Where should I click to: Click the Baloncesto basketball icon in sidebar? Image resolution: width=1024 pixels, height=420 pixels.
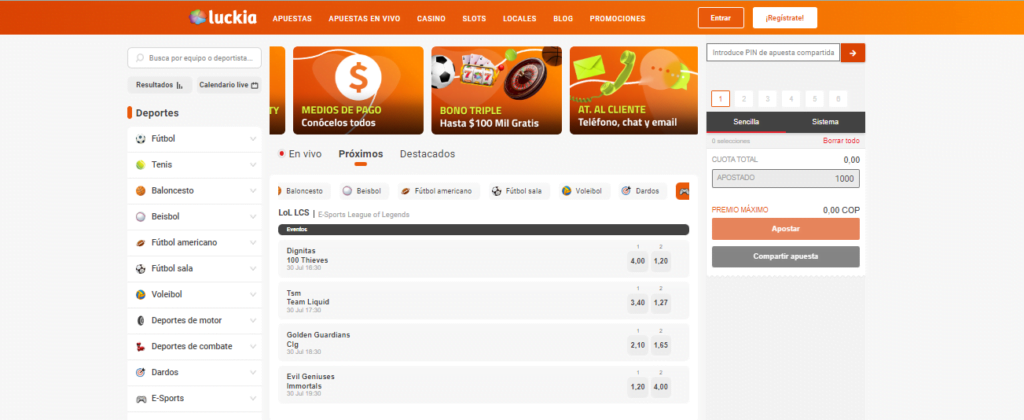[140, 191]
